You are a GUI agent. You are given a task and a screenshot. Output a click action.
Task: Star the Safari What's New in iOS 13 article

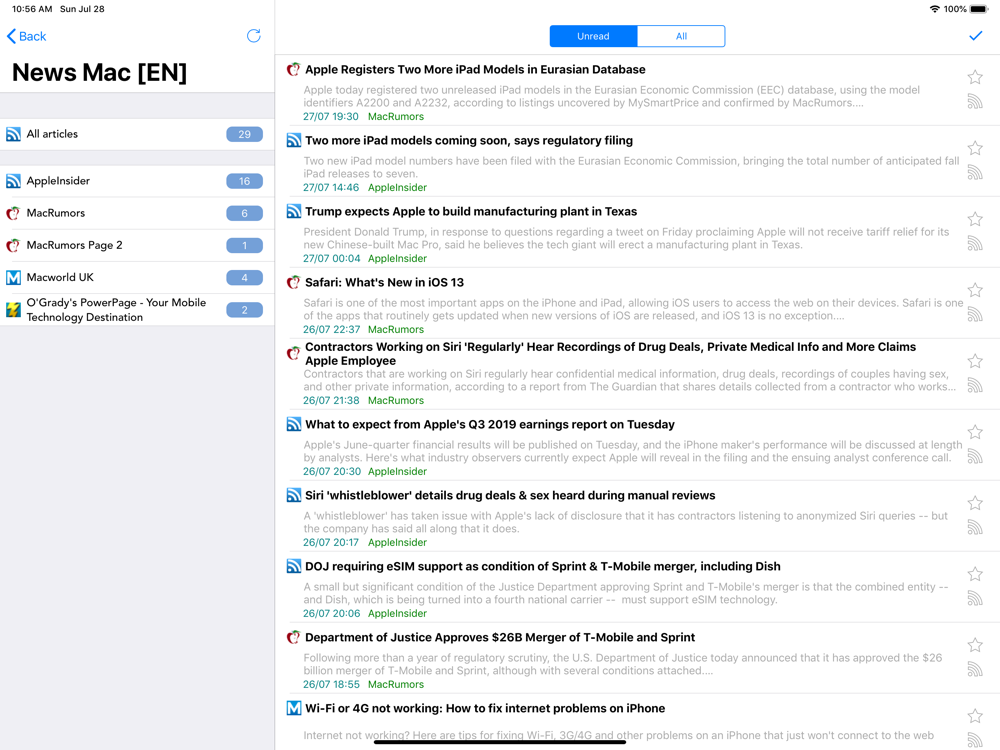[974, 290]
